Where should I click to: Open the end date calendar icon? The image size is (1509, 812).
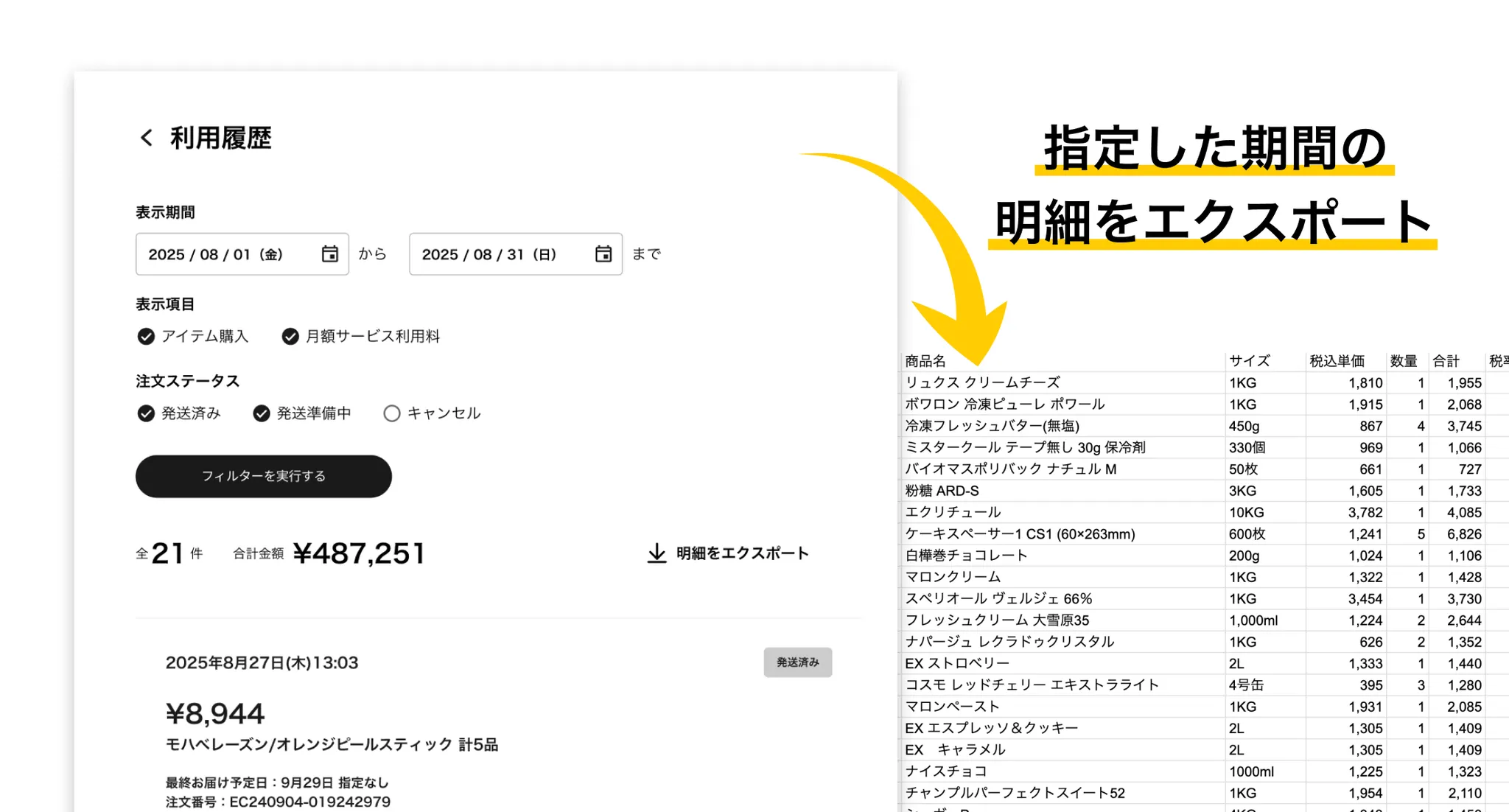pos(603,254)
